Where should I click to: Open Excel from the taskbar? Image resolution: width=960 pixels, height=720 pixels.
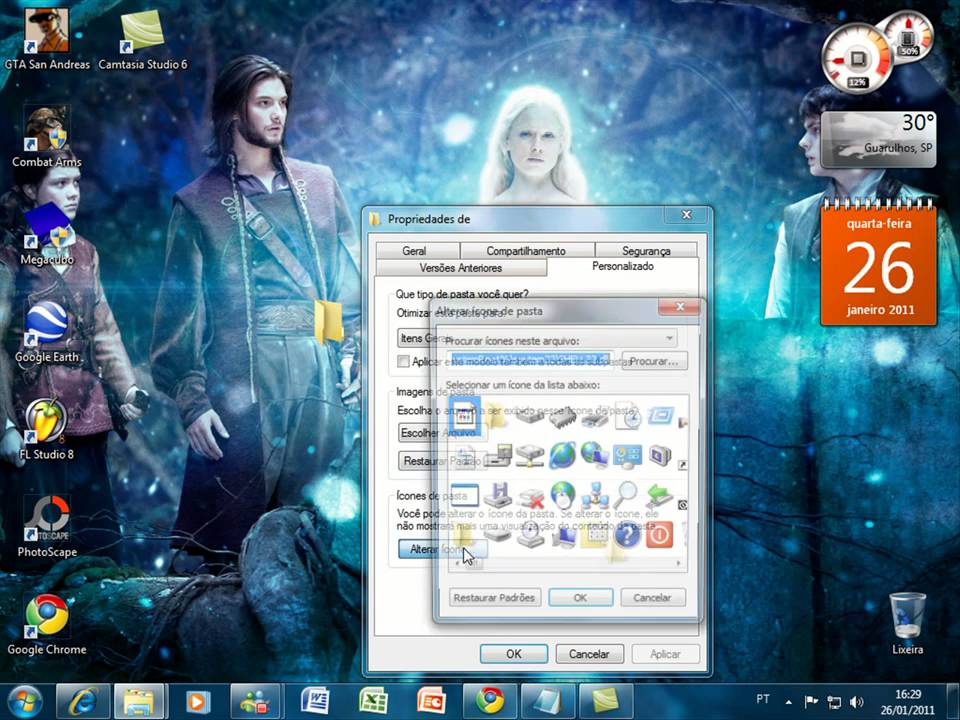pyautogui.click(x=373, y=701)
